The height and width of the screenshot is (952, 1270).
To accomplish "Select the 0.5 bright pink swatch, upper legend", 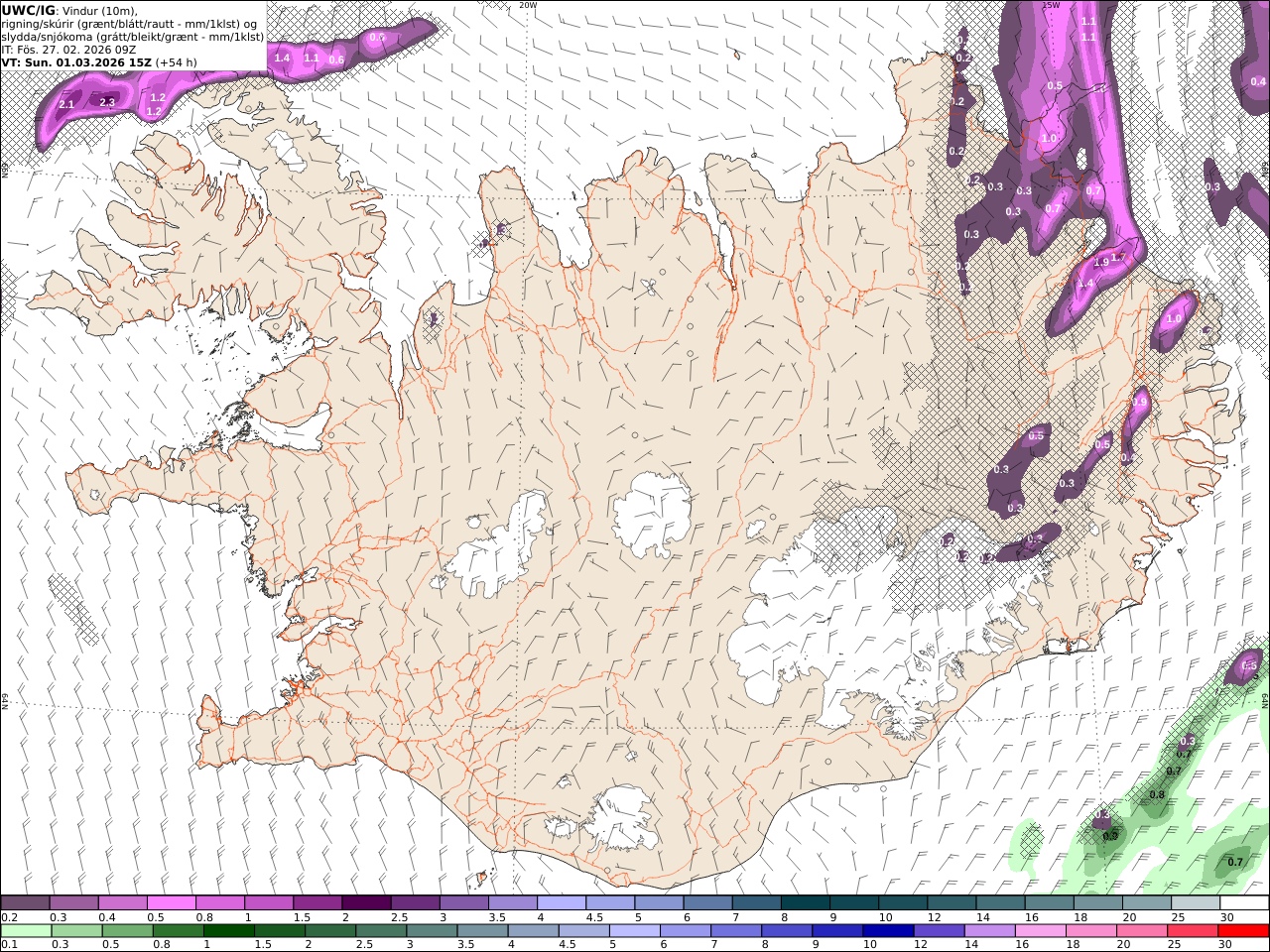I will pos(172,902).
